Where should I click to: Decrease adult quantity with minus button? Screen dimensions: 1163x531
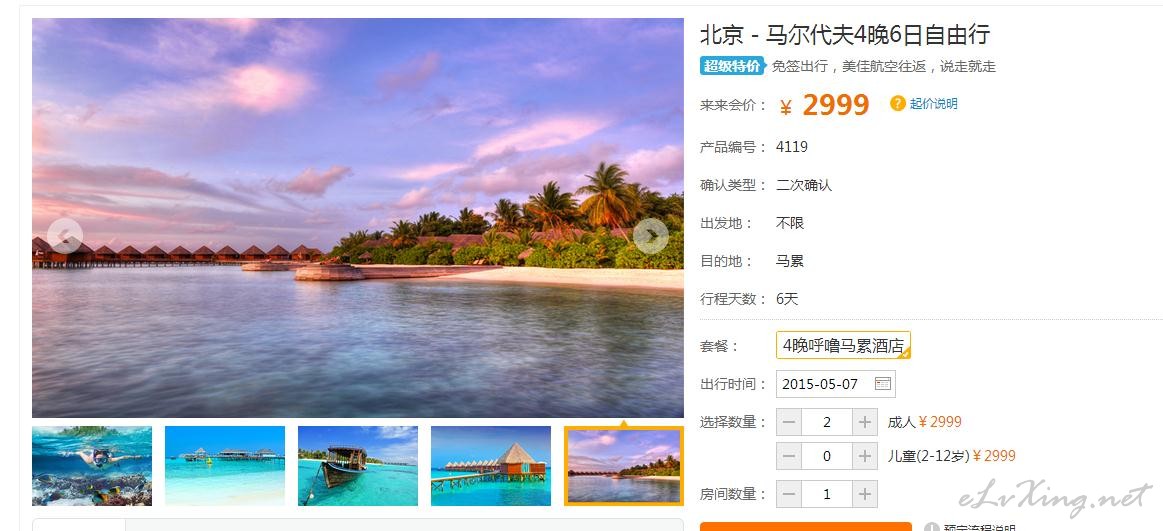(x=789, y=422)
